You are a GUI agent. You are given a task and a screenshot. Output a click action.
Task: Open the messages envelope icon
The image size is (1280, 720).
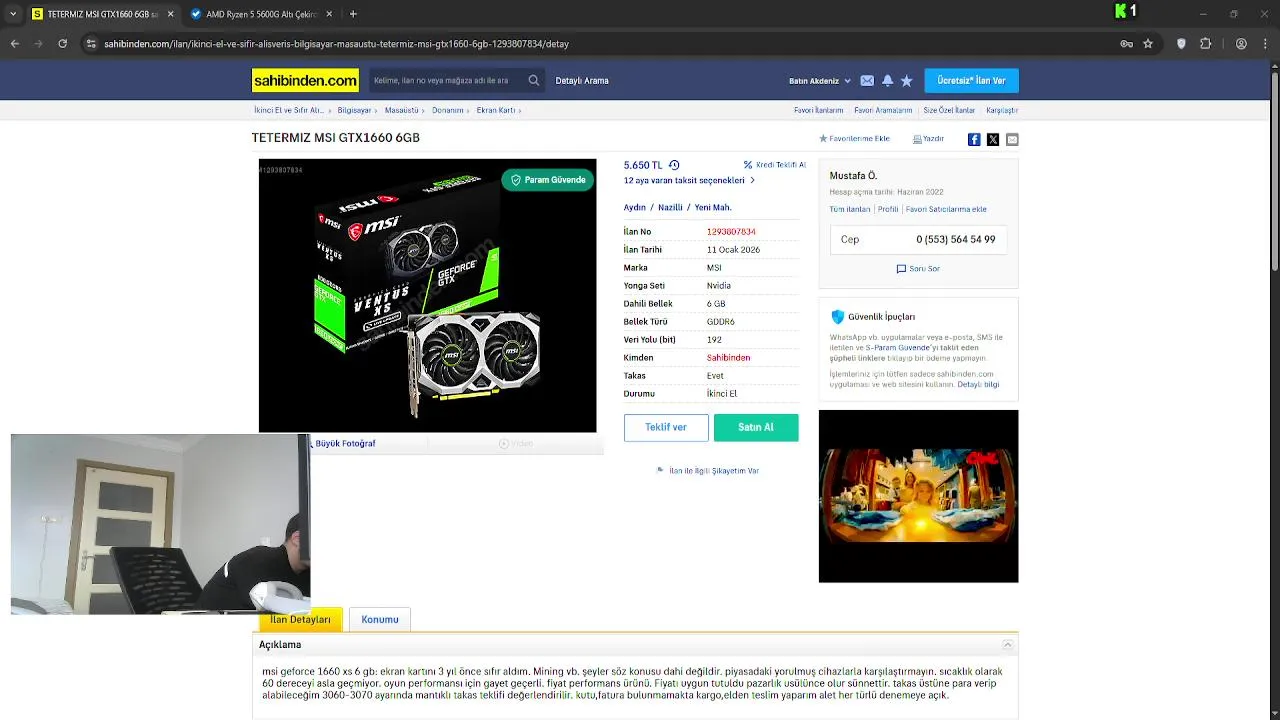pyautogui.click(x=867, y=81)
